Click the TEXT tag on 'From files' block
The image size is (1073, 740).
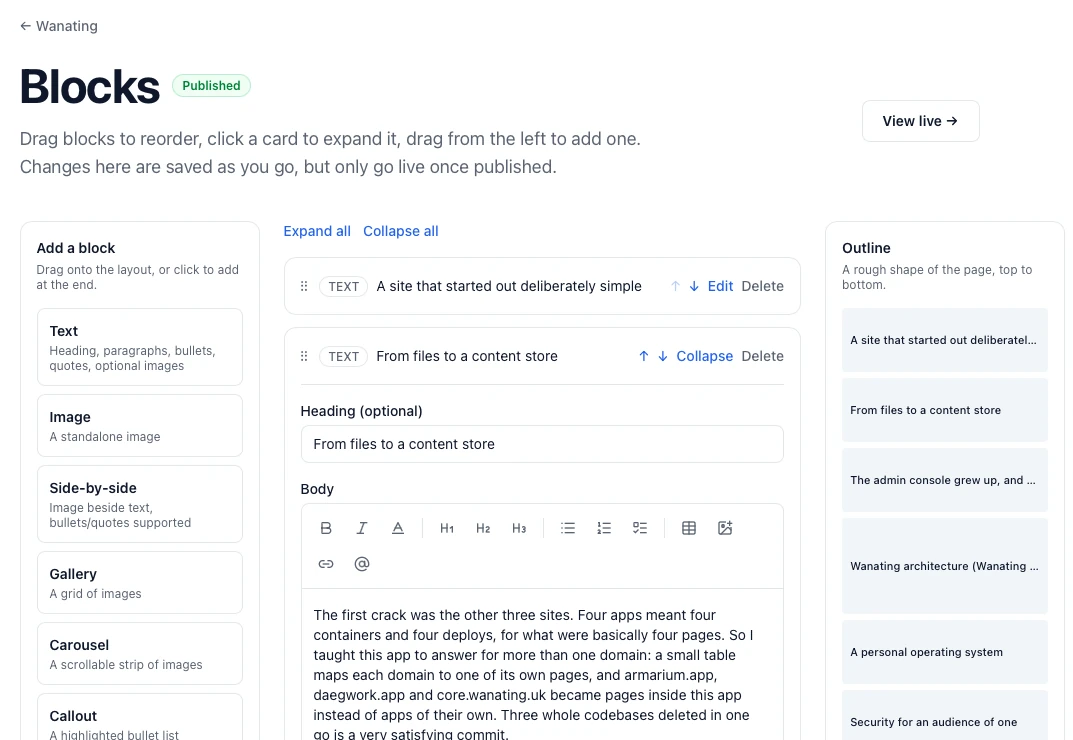pyautogui.click(x=344, y=356)
